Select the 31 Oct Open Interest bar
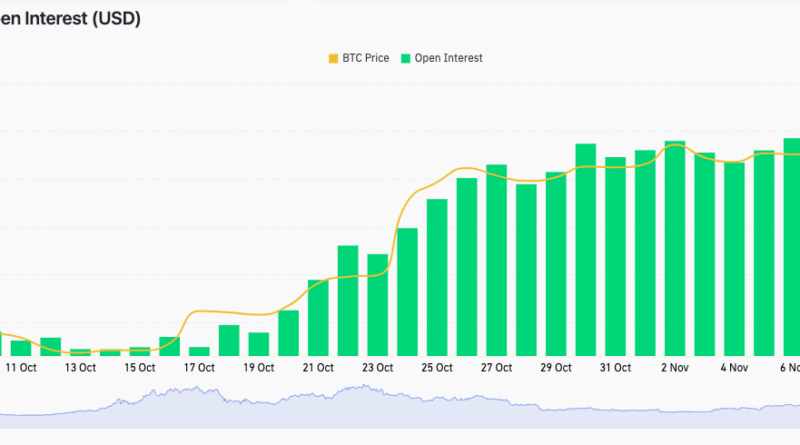The width and height of the screenshot is (800, 445). pyautogui.click(x=615, y=256)
